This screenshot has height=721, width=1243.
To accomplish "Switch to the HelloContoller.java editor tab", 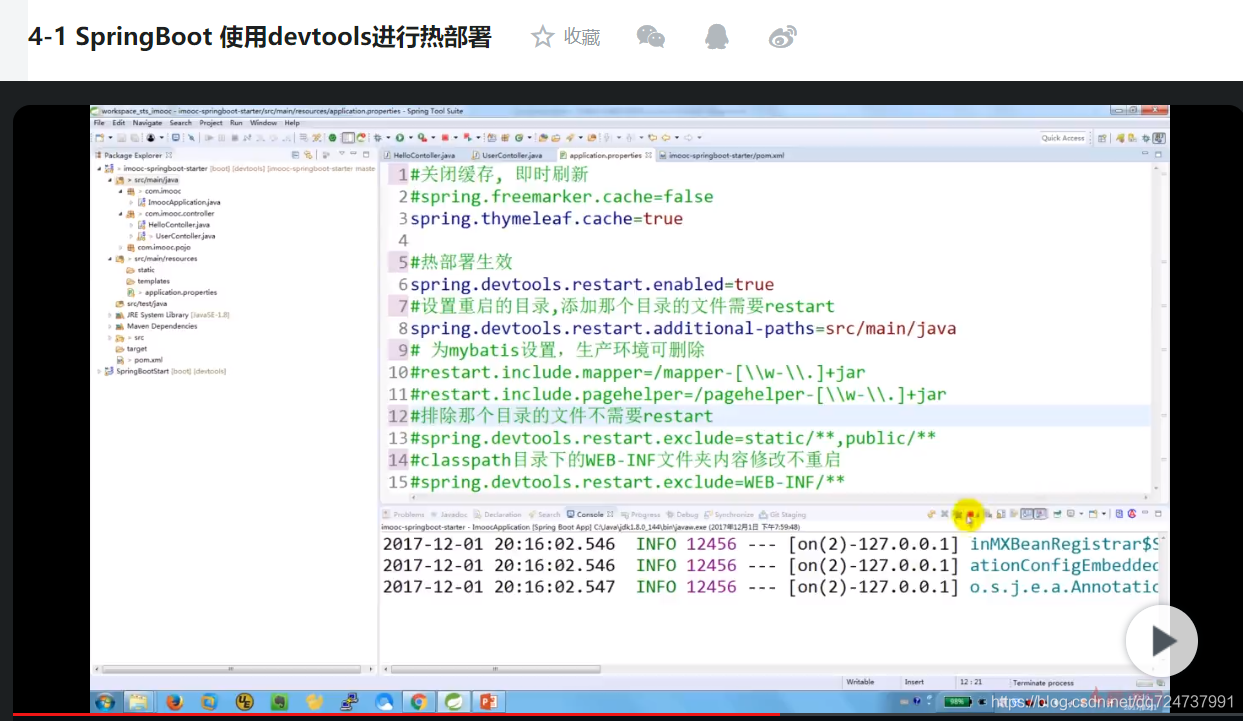I will tap(420, 155).
